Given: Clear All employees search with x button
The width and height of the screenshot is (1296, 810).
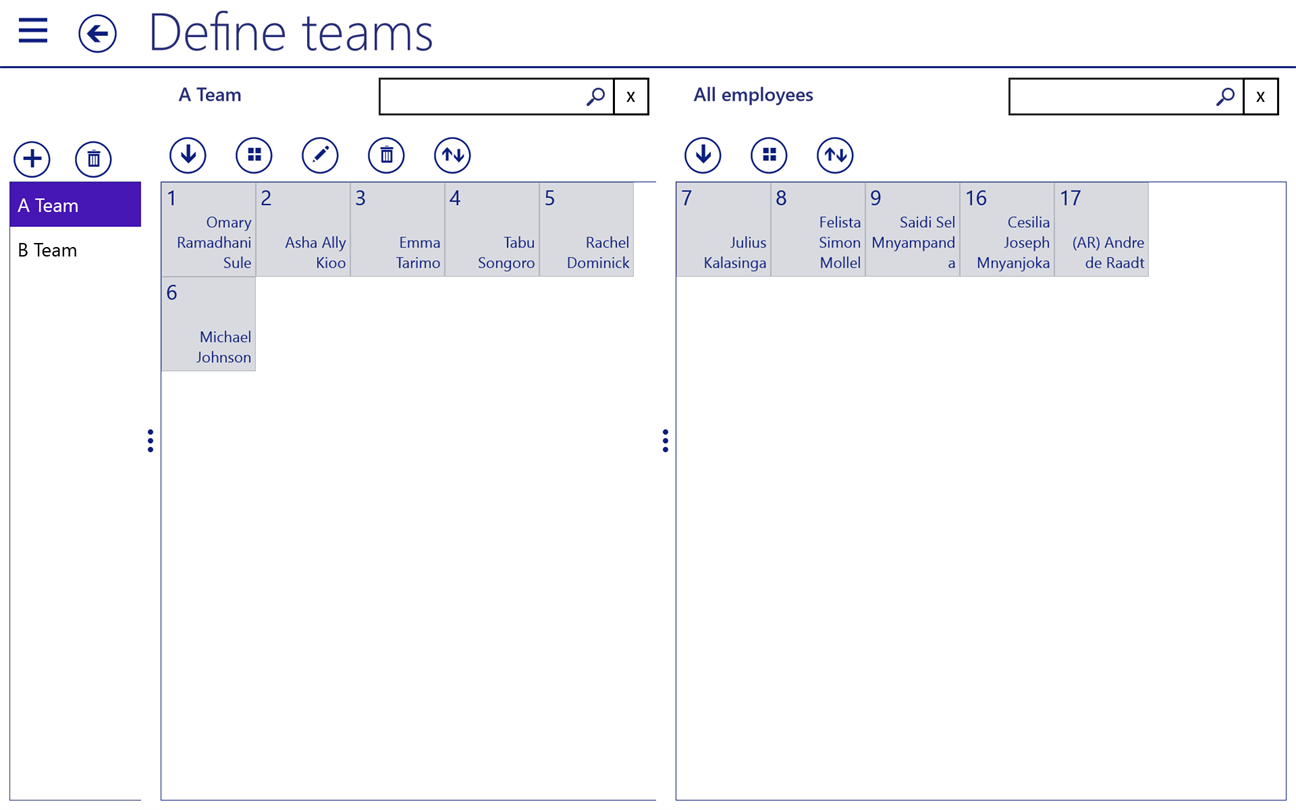Looking at the screenshot, I should click(x=1261, y=97).
